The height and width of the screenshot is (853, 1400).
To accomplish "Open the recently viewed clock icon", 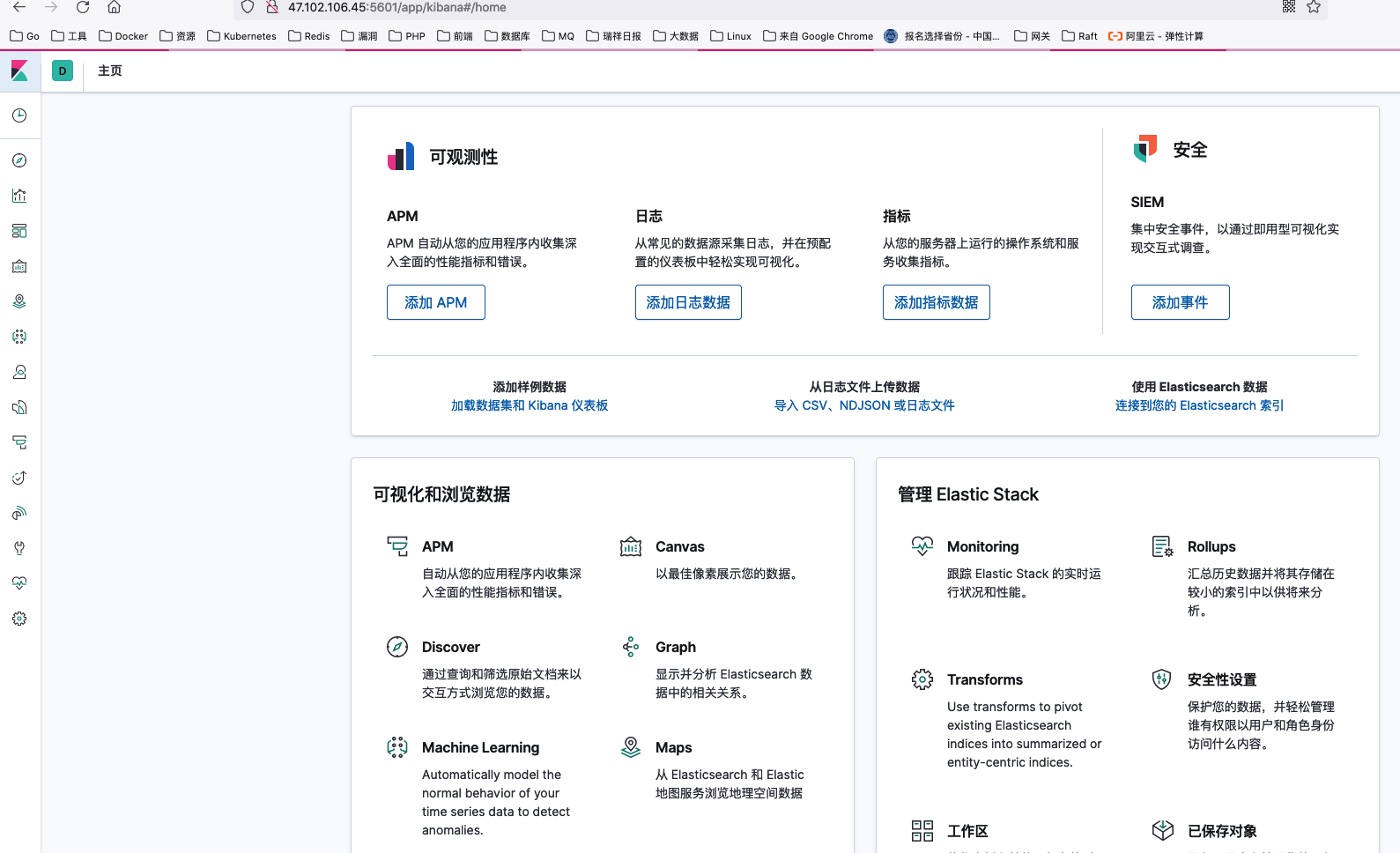I will pyautogui.click(x=19, y=115).
